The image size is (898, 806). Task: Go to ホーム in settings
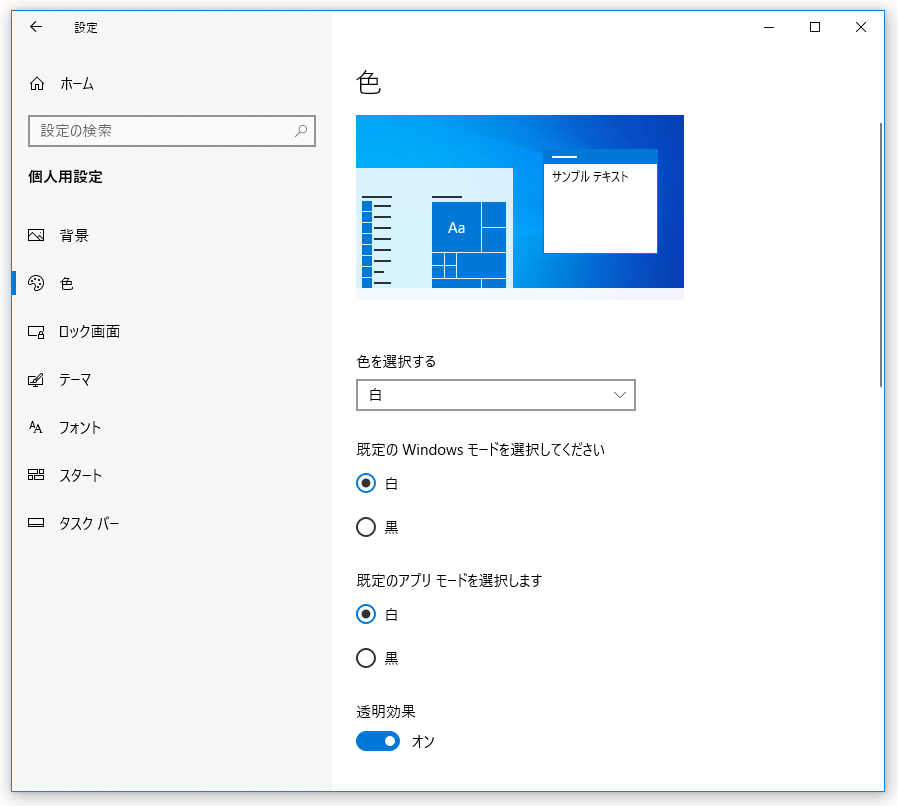click(172, 84)
